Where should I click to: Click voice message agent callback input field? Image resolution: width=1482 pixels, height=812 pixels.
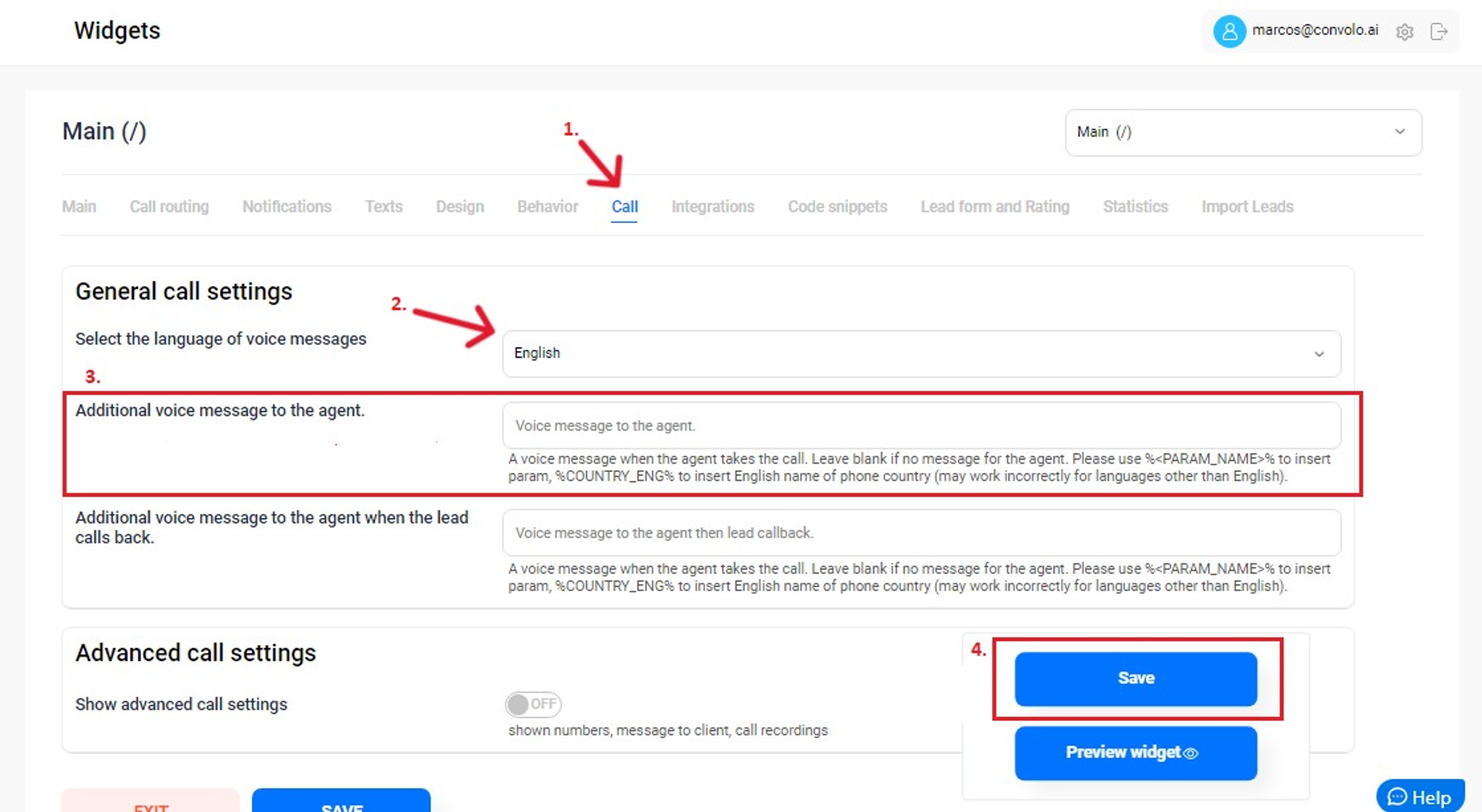click(x=921, y=533)
